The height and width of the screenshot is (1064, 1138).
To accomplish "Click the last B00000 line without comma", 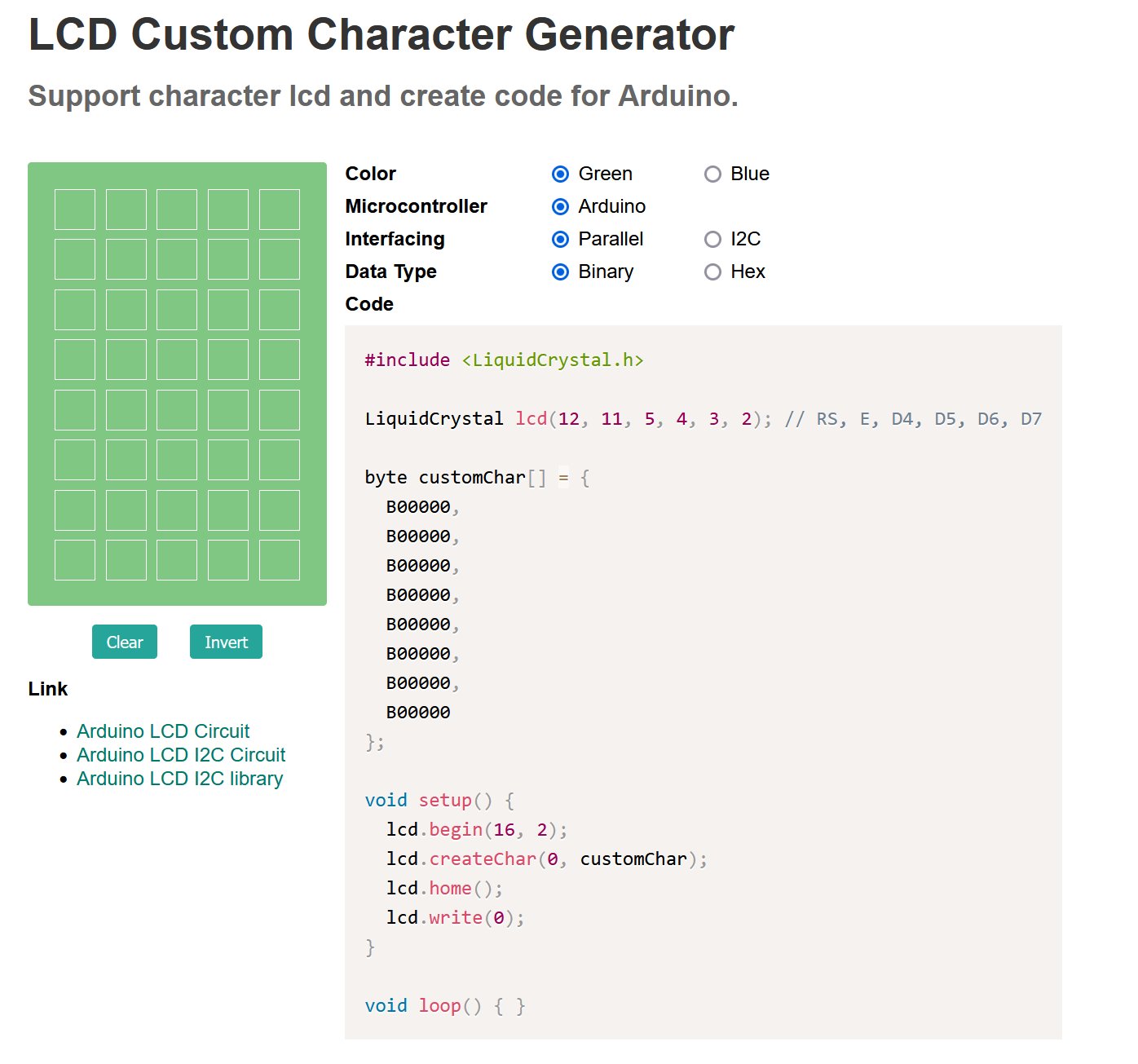I will click(418, 713).
